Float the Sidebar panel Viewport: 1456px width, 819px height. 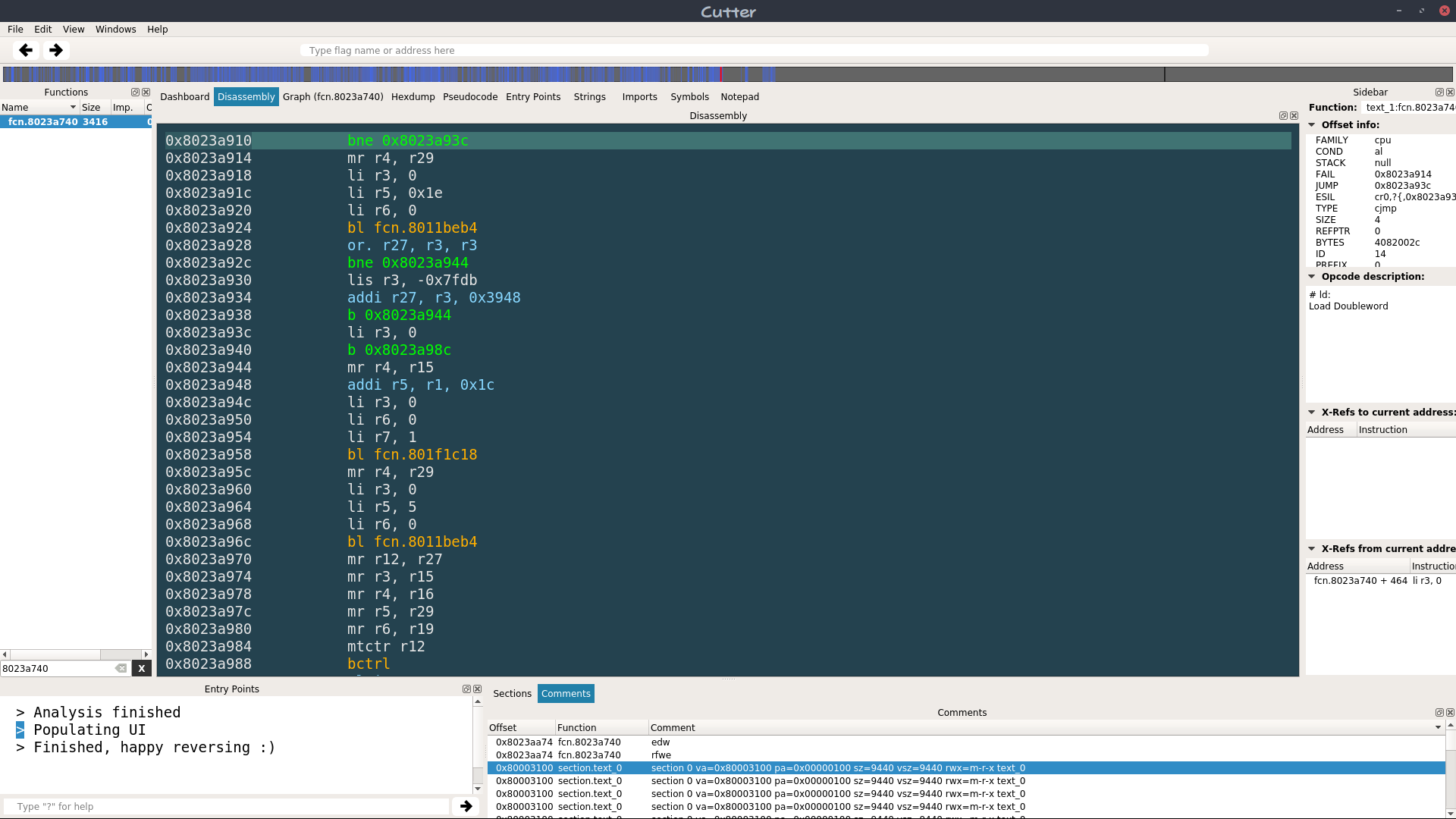coord(1439,93)
